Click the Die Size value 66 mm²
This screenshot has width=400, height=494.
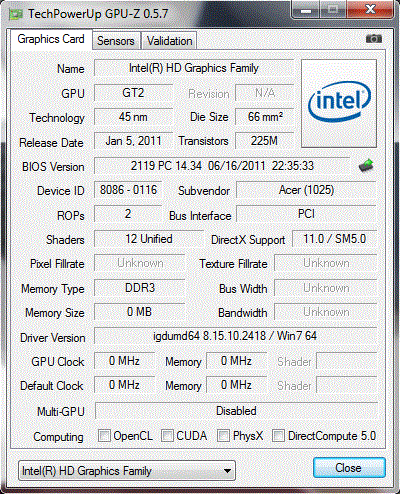[x=265, y=117]
